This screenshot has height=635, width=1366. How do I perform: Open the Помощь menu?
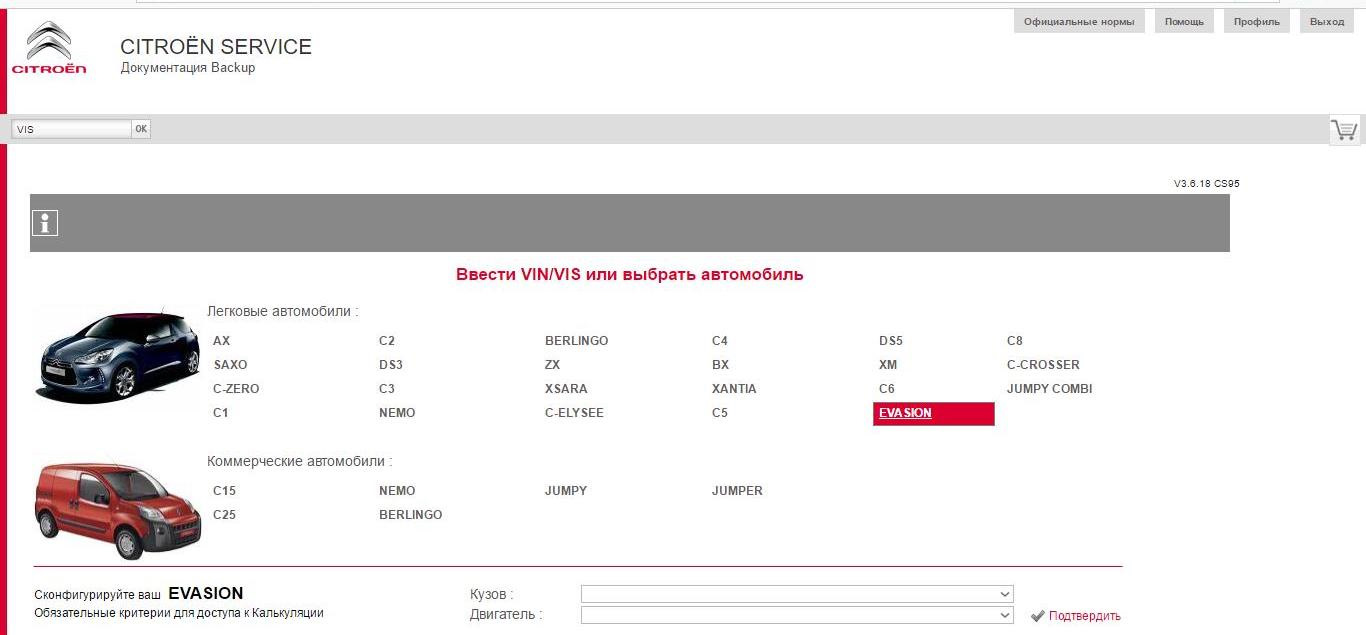(x=1184, y=21)
